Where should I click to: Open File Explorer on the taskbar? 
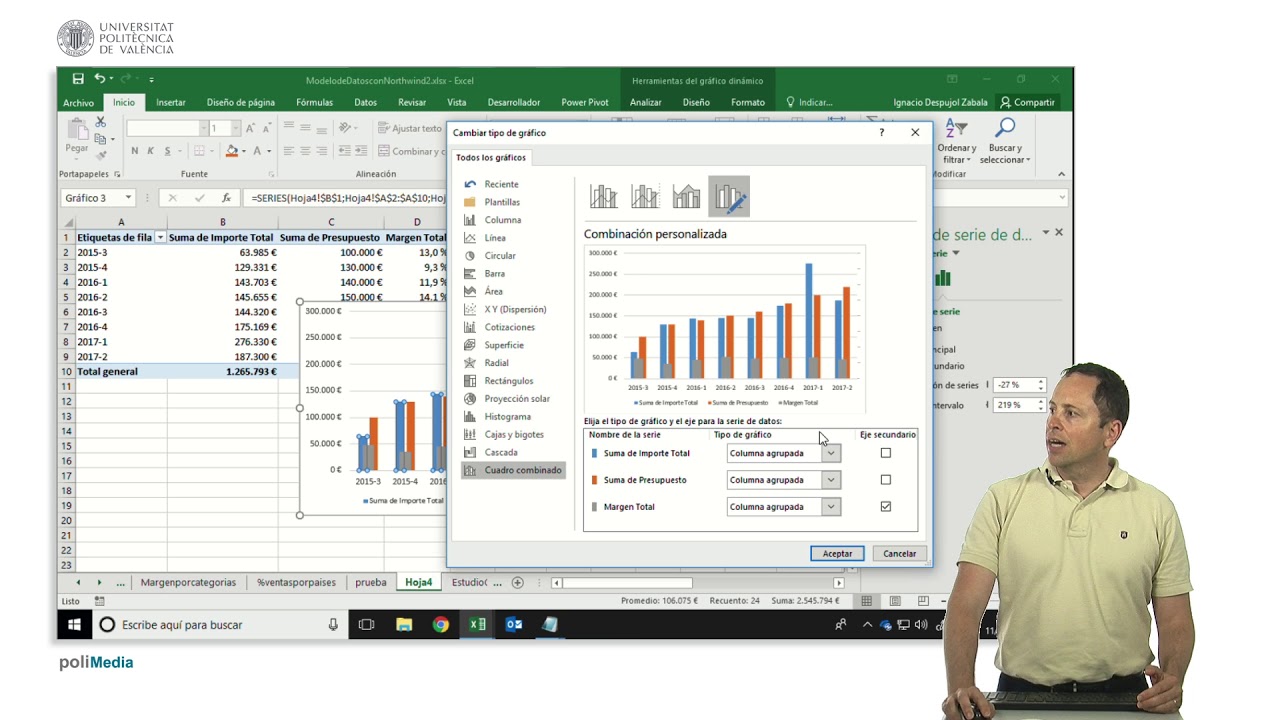404,625
